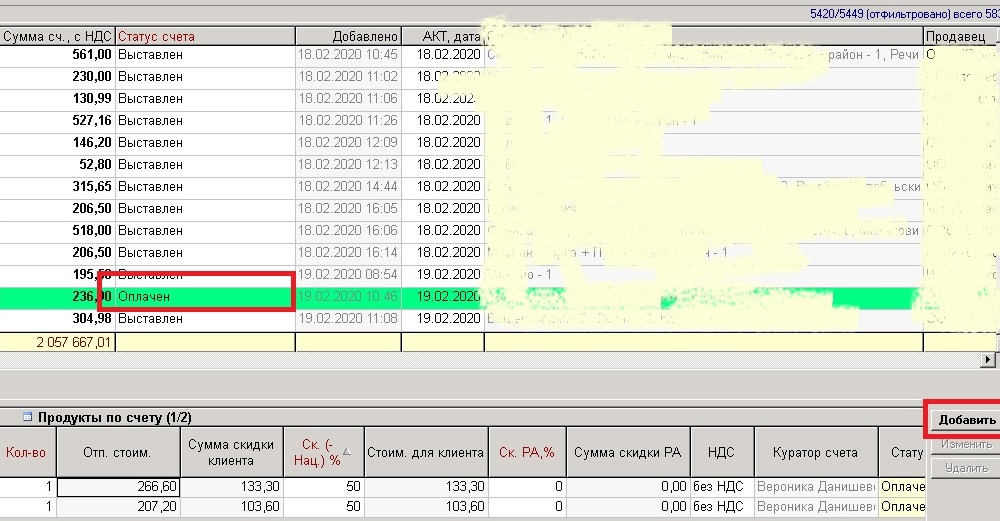The height and width of the screenshot is (521, 1000).
Task: Click the 'Куратор счета' column header
Action: (816, 453)
